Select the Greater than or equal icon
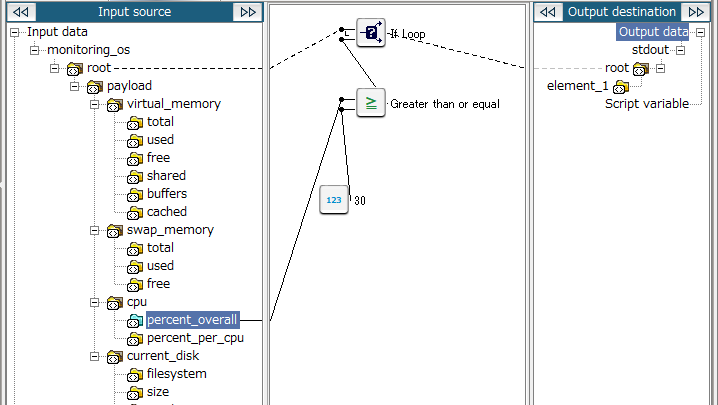 [371, 103]
